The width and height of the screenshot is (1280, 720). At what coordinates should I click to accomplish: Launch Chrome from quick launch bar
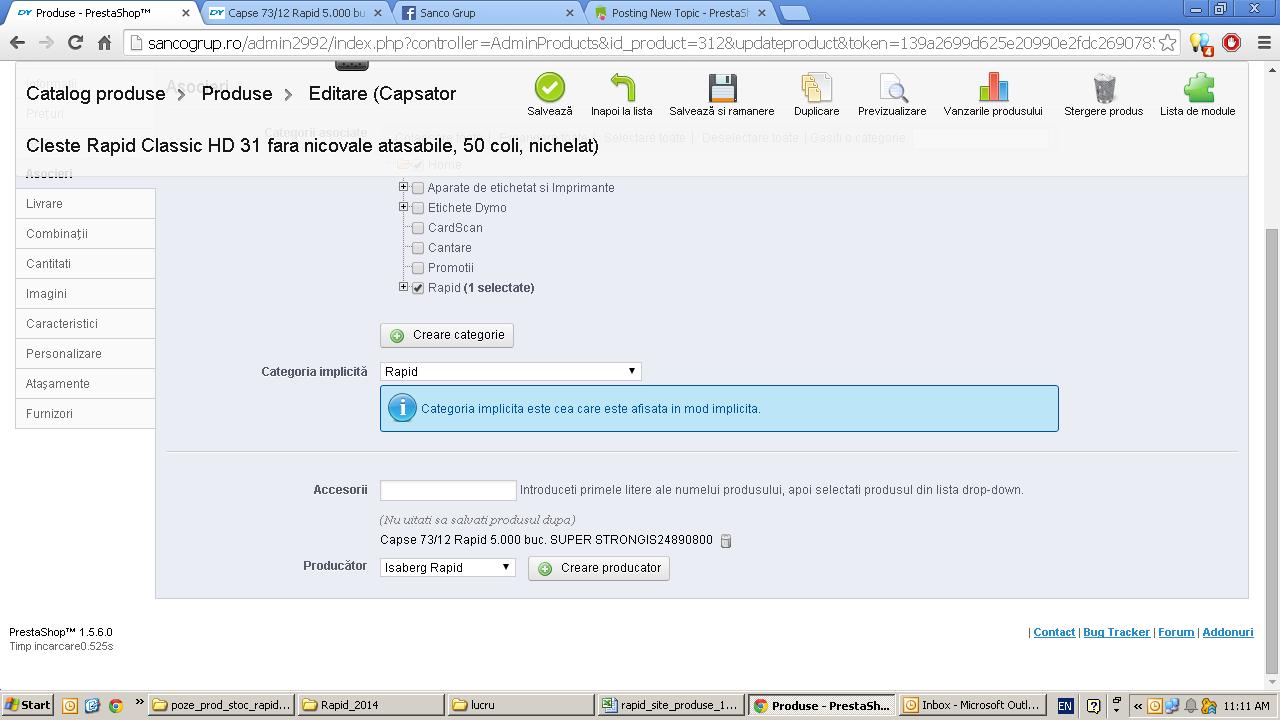(x=116, y=705)
